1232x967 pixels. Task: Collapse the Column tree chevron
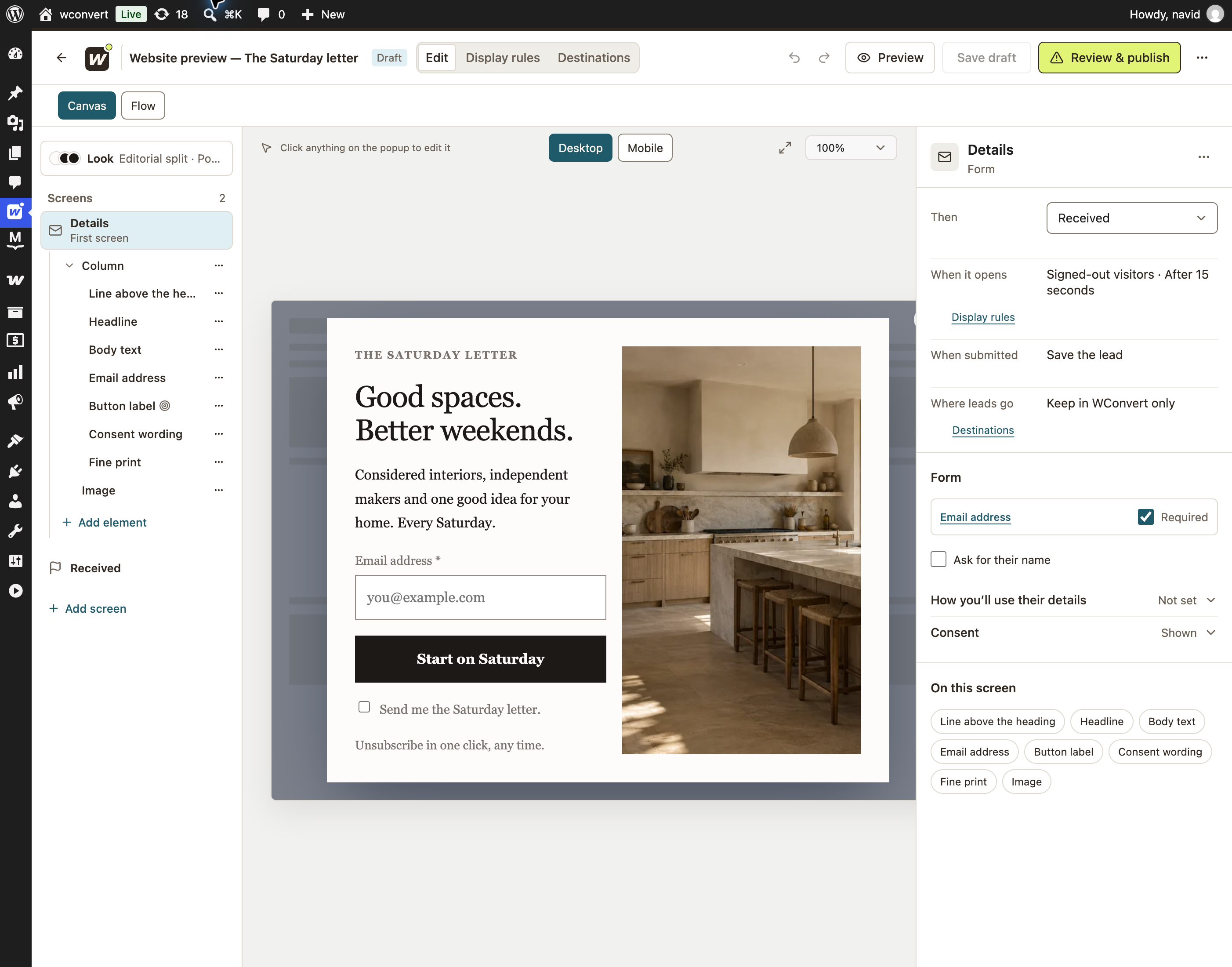(69, 265)
